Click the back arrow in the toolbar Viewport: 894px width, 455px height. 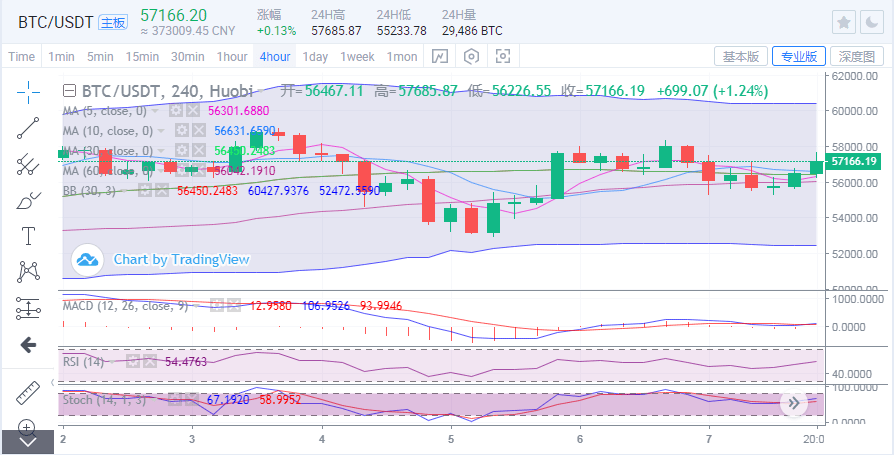coord(27,344)
